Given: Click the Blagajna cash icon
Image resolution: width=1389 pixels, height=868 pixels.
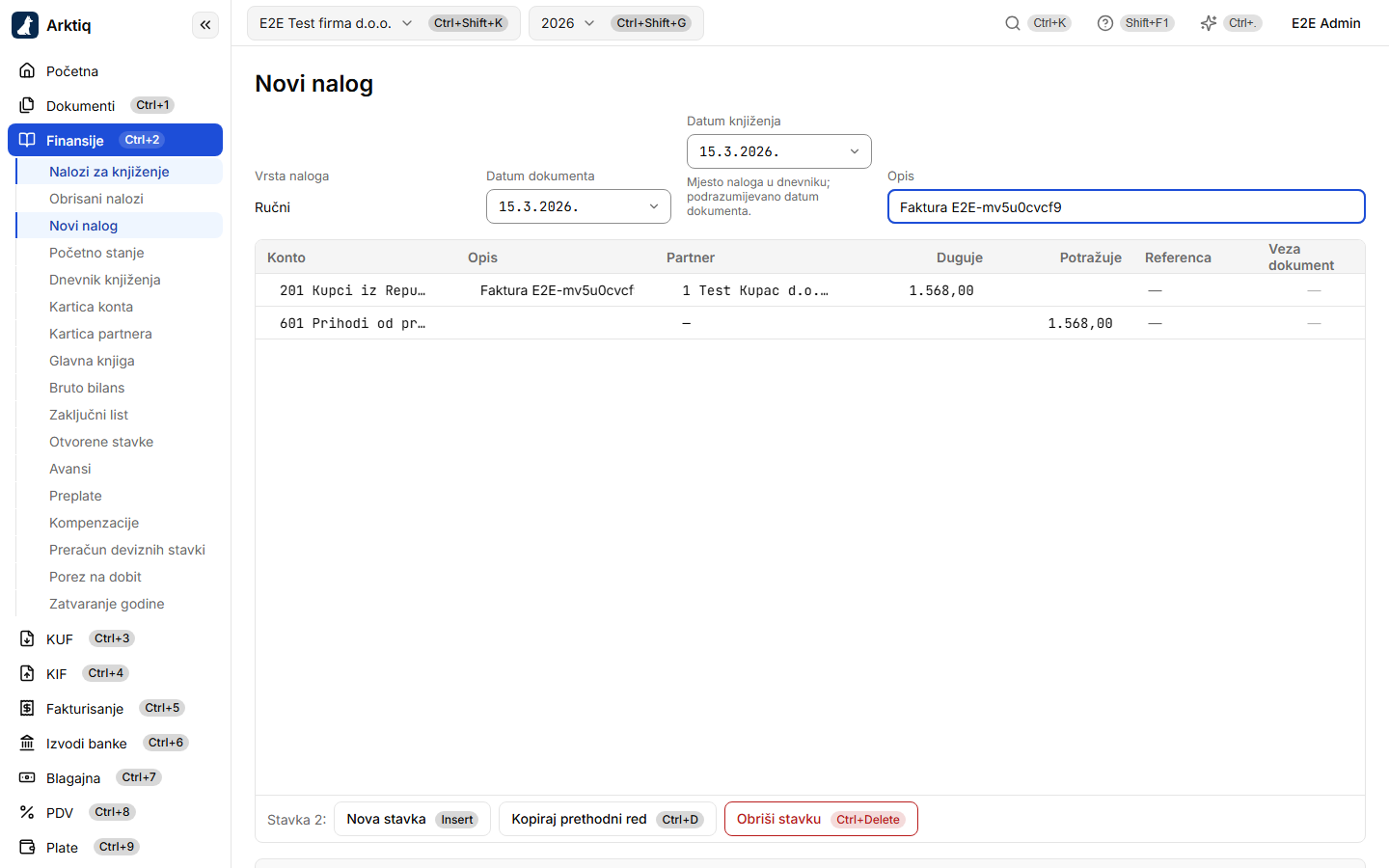Looking at the screenshot, I should point(27,777).
